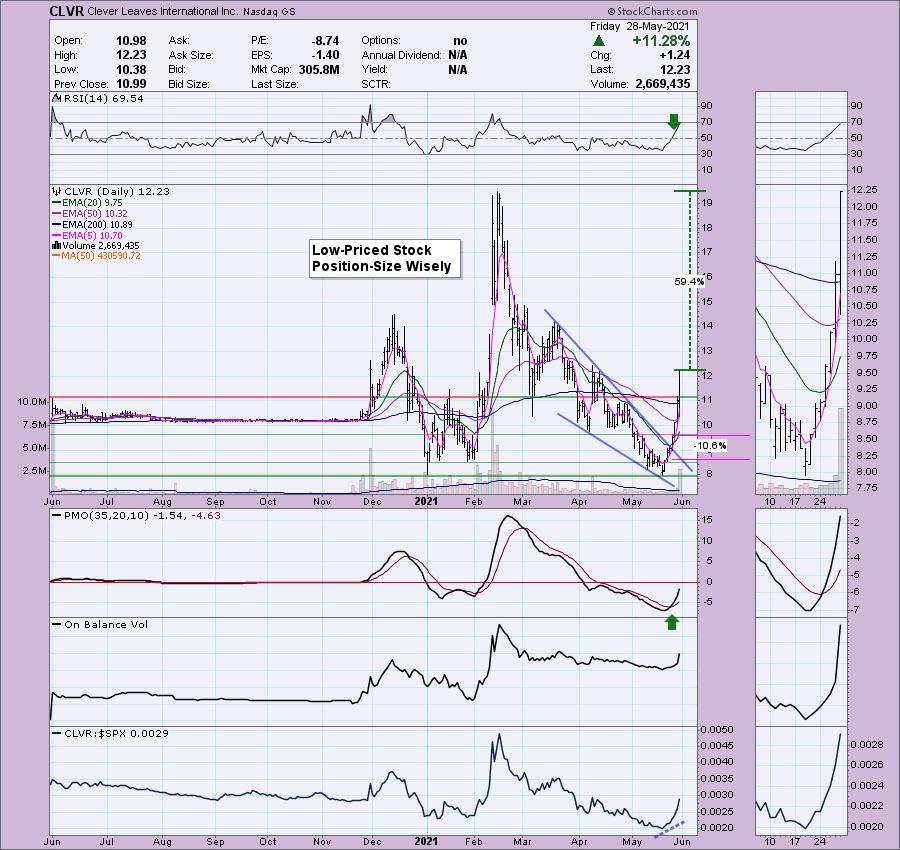Click the 10.0M volume axis label
This screenshot has height=850, width=900.
[32, 402]
